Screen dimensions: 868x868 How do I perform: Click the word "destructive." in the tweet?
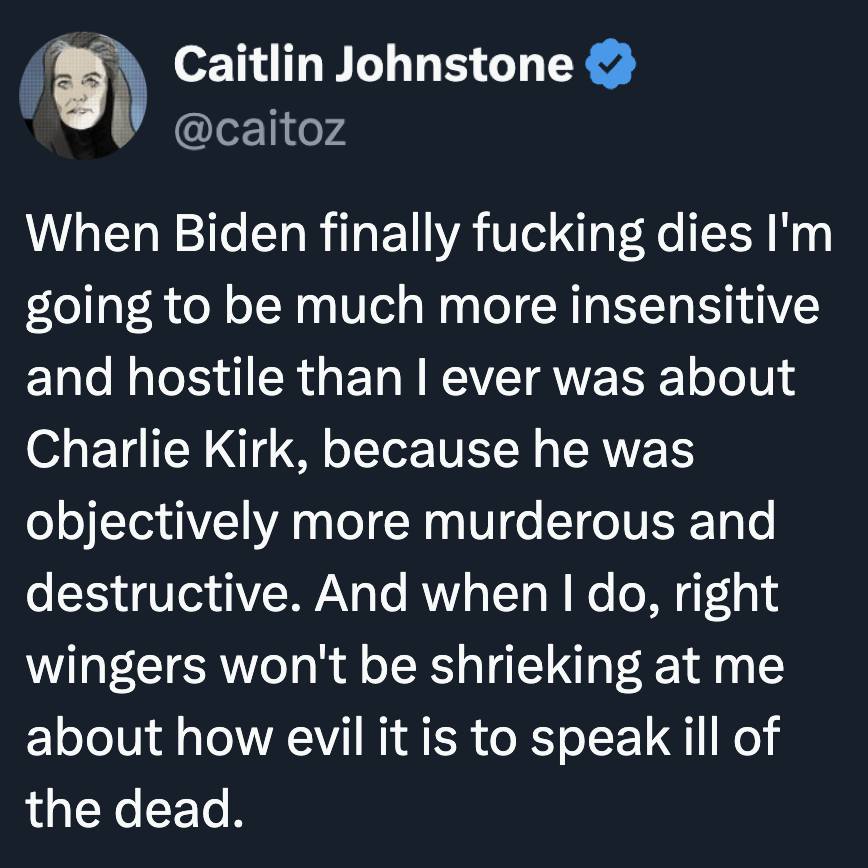[160, 594]
